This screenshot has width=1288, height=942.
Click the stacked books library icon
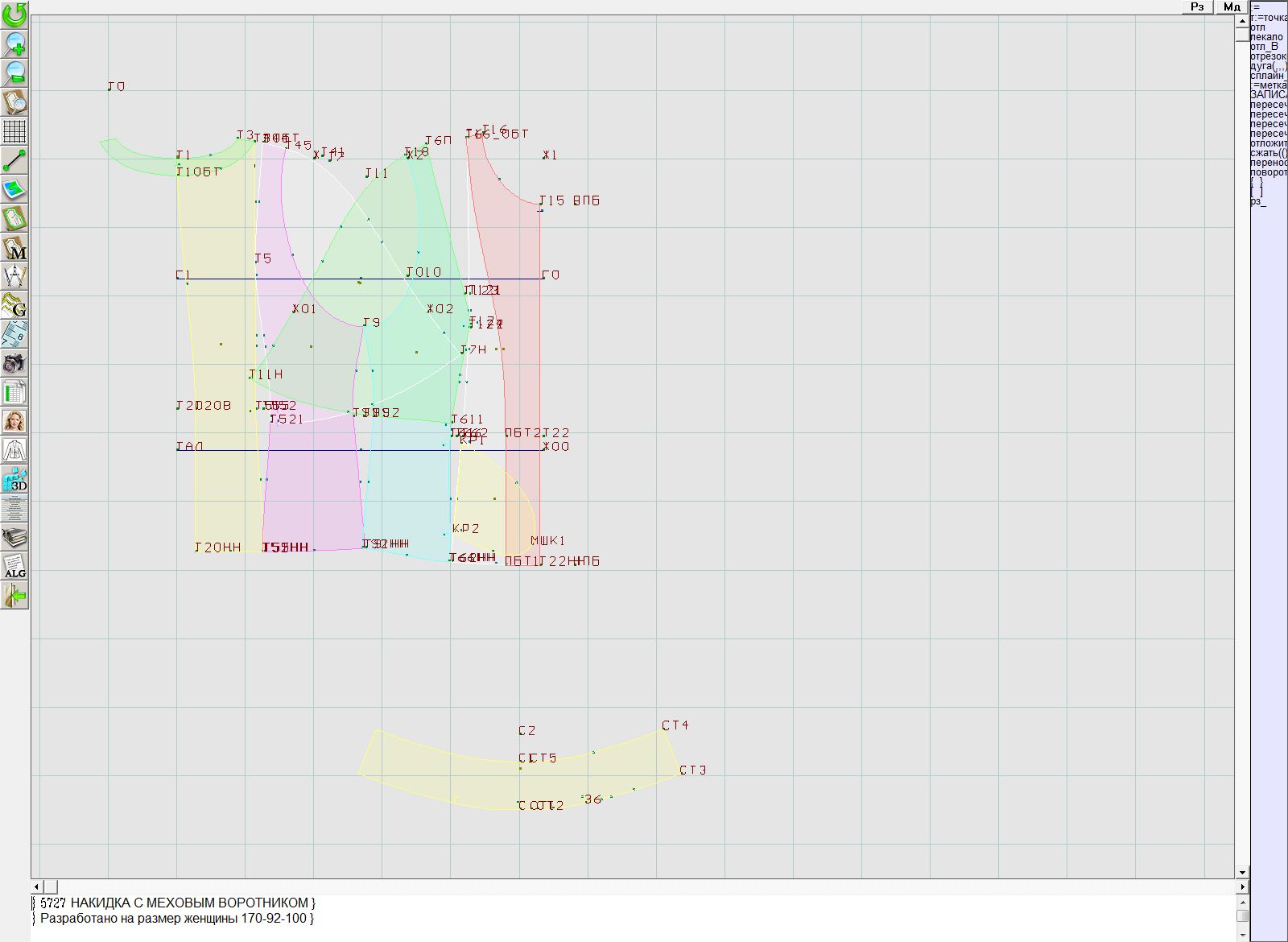(14, 537)
